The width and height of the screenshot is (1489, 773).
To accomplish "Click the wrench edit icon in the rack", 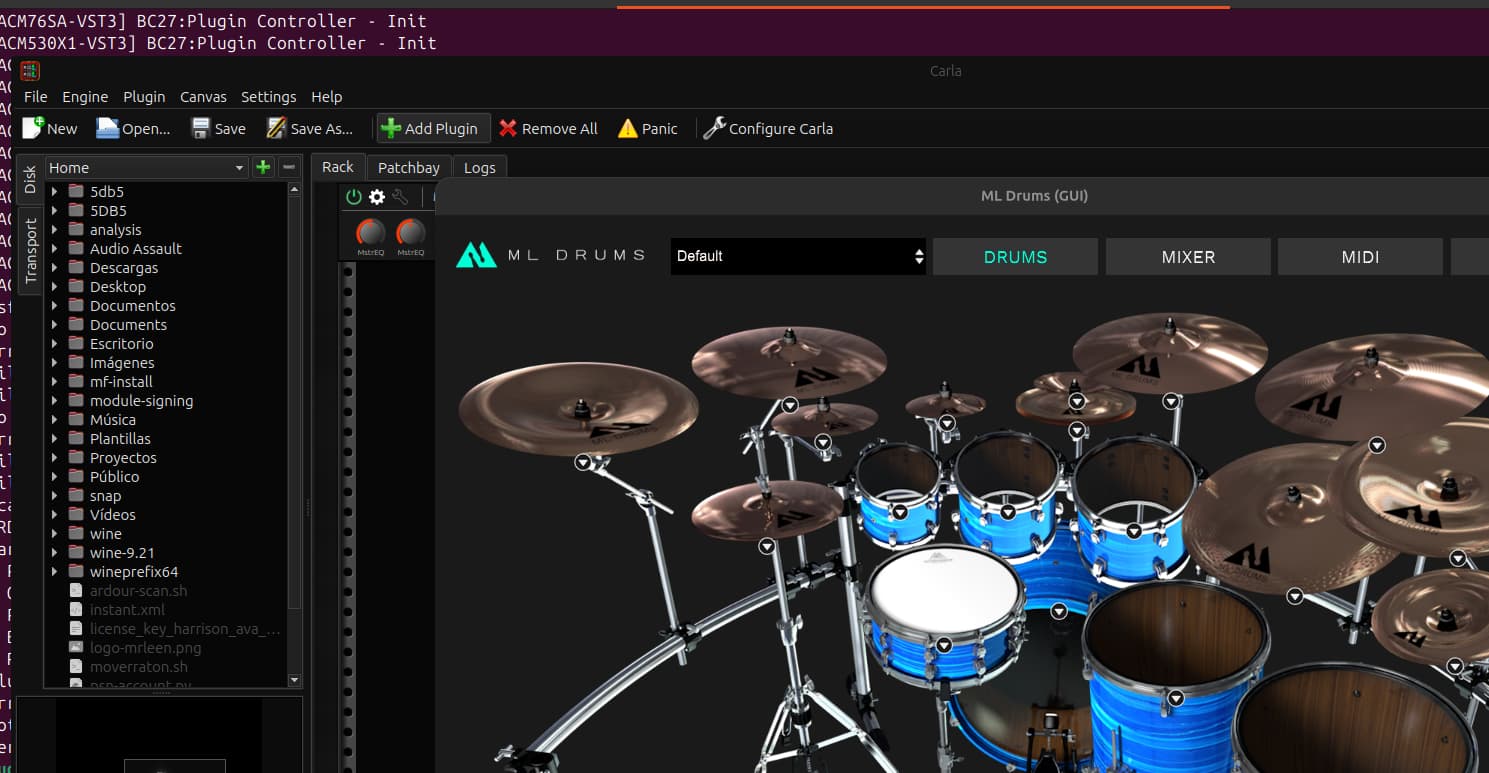I will tap(400, 198).
